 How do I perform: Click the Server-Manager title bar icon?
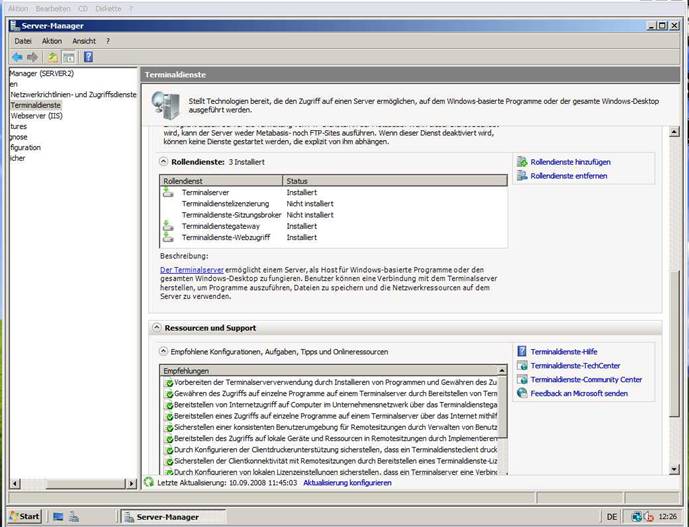15,25
